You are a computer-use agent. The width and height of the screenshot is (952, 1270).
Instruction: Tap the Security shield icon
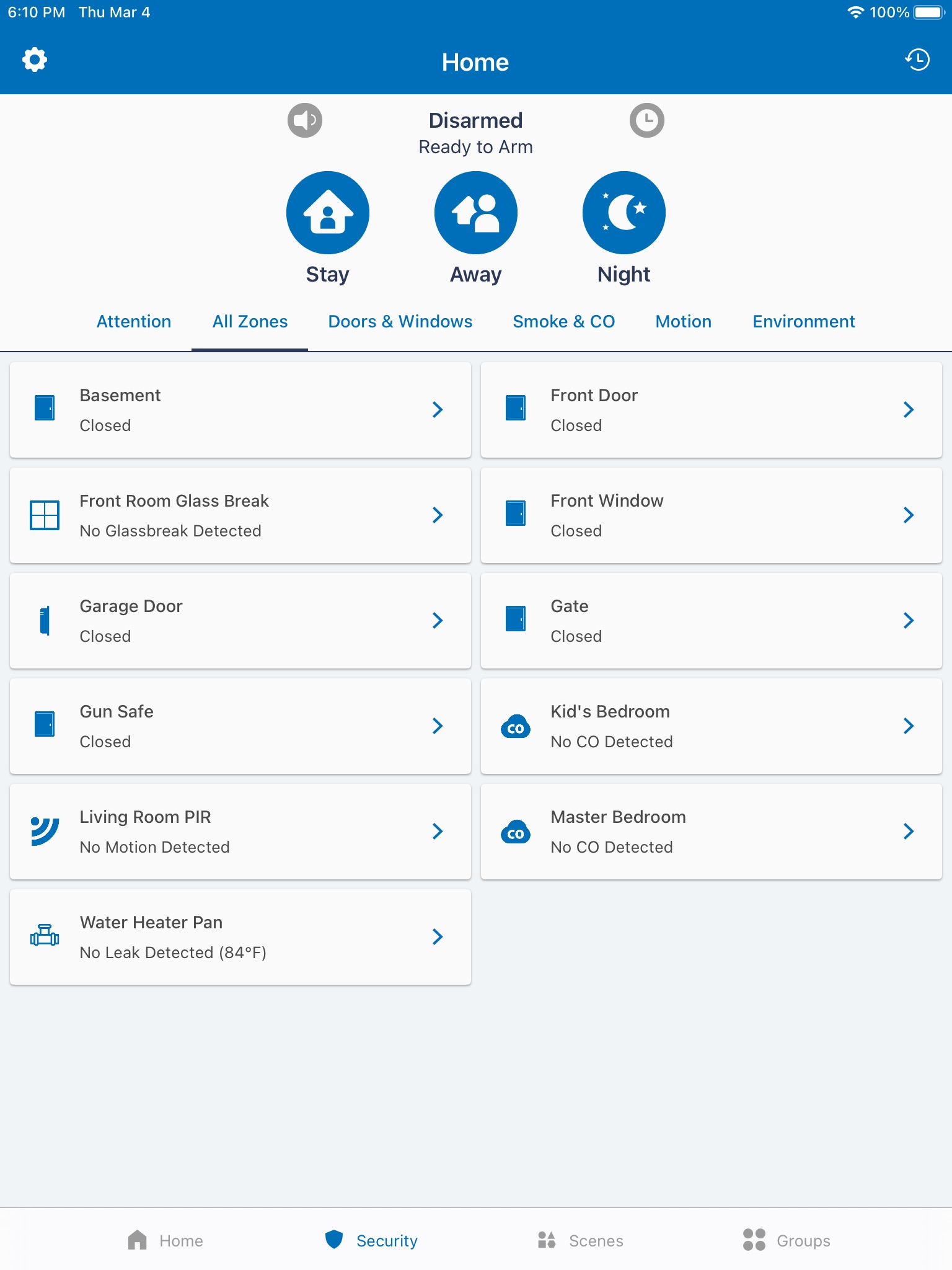334,1240
